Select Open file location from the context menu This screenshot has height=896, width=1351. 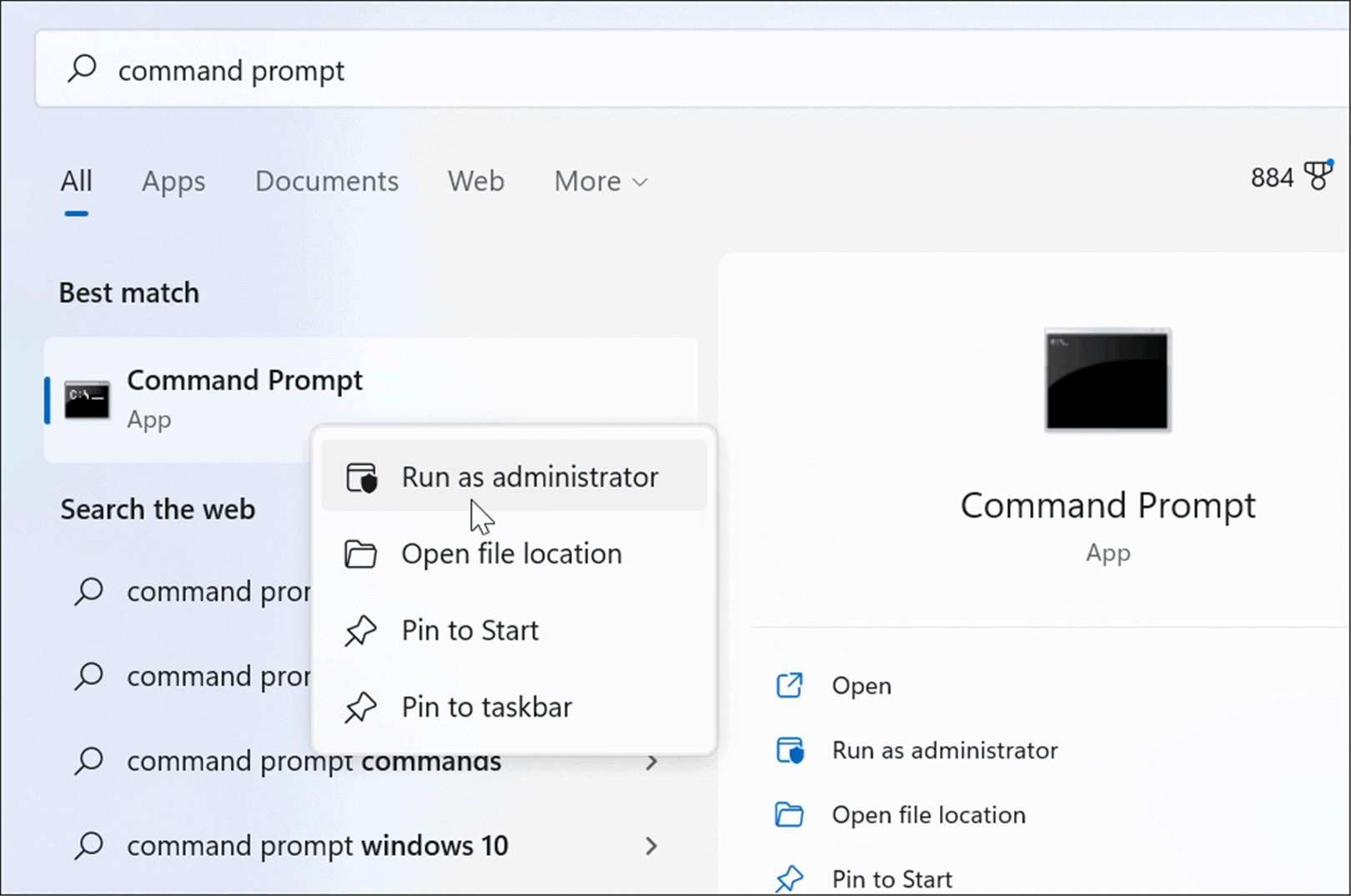coord(511,553)
